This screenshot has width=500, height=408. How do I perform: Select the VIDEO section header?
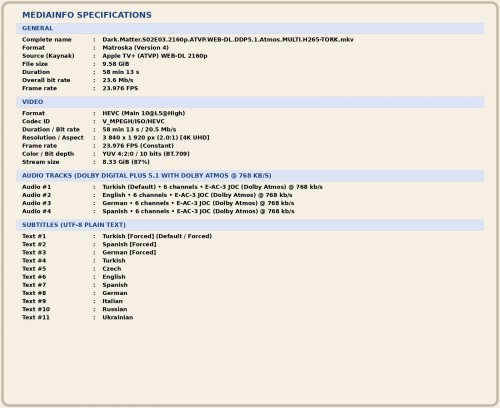(x=250, y=102)
